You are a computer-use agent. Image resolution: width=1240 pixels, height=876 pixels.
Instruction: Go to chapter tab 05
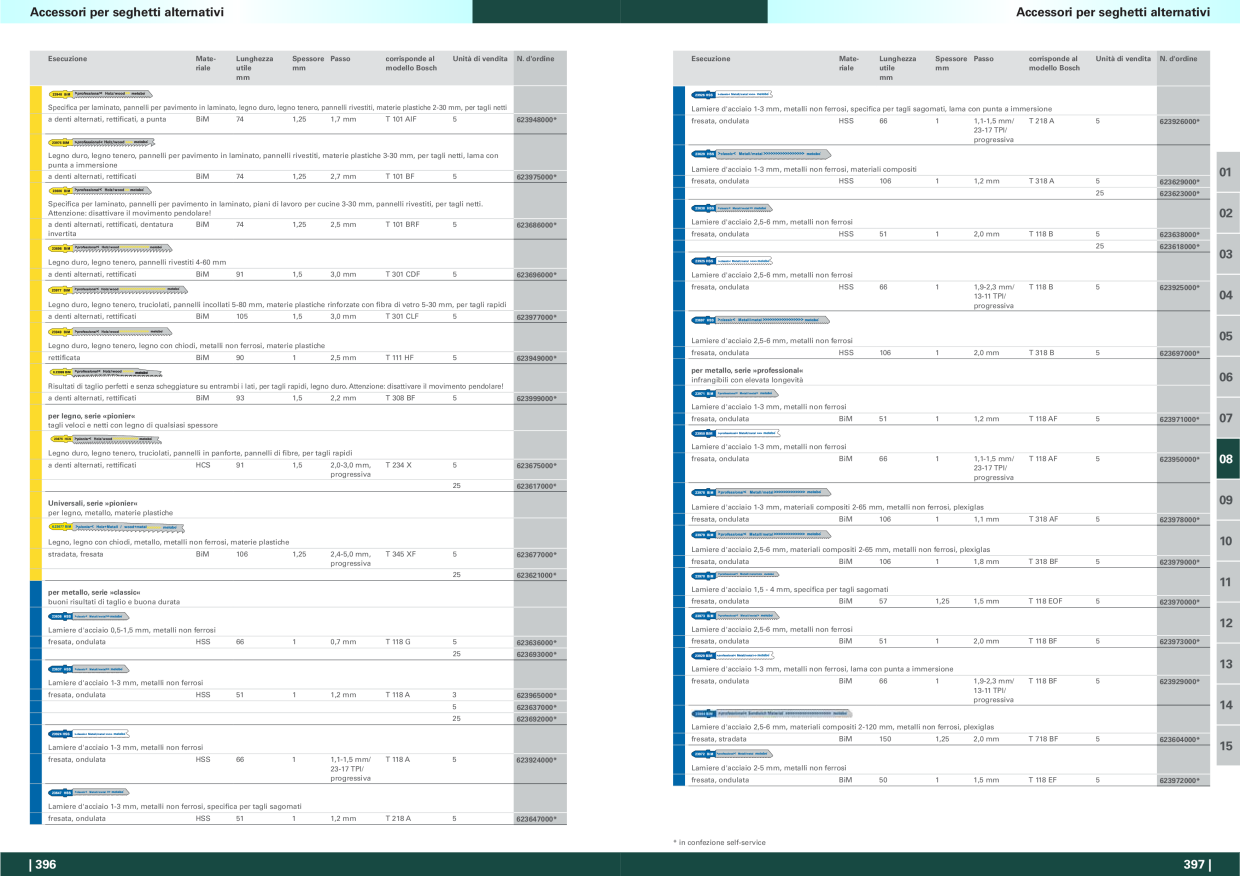tap(1227, 337)
